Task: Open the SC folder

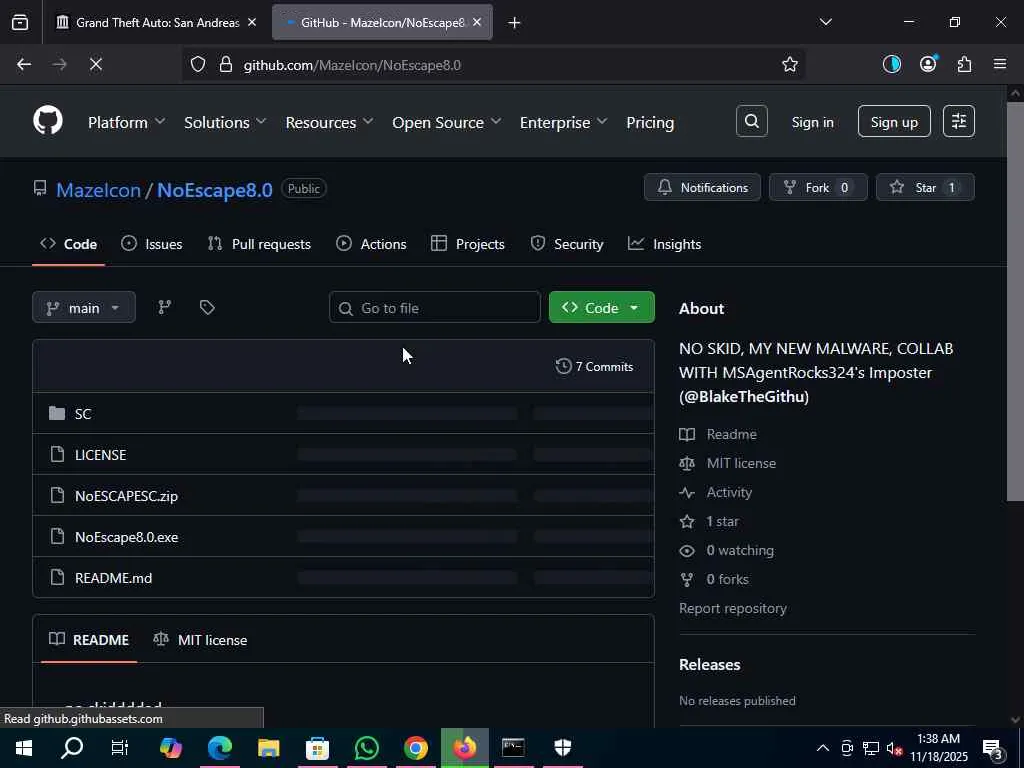Action: click(83, 413)
